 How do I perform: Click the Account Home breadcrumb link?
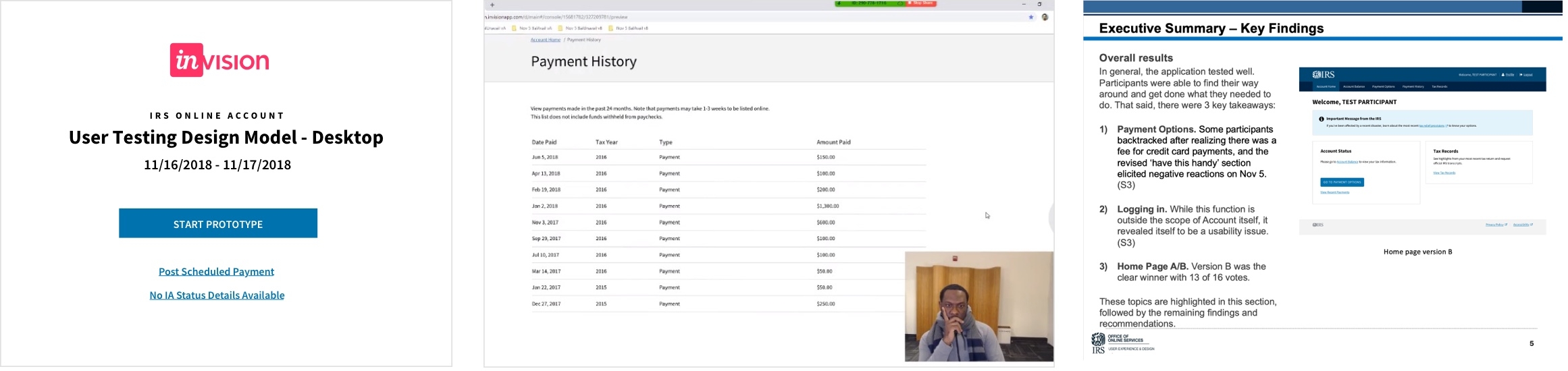pyautogui.click(x=546, y=40)
